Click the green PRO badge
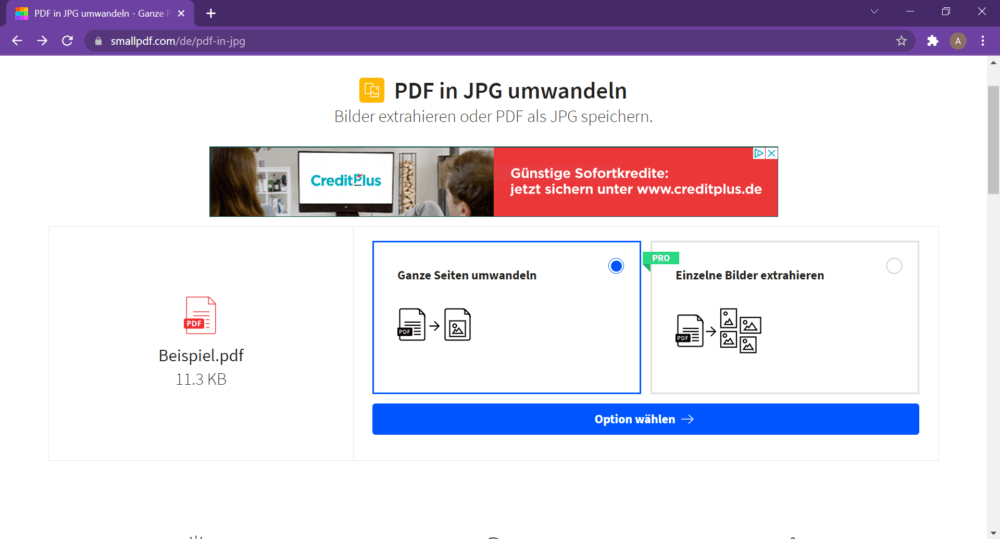The image size is (1000, 539). pyautogui.click(x=661, y=258)
